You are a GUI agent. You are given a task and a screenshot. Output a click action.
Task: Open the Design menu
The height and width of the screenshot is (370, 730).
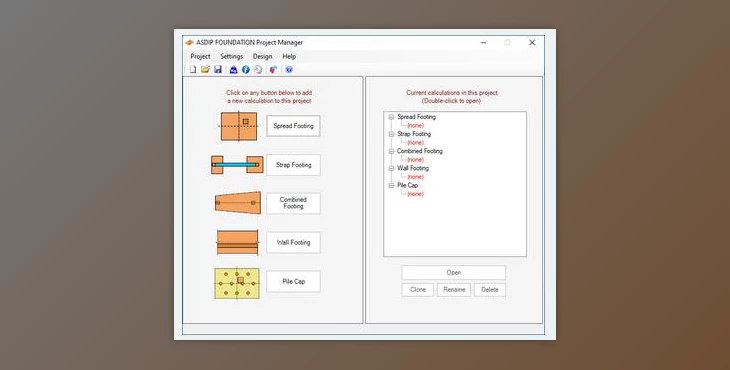click(263, 56)
